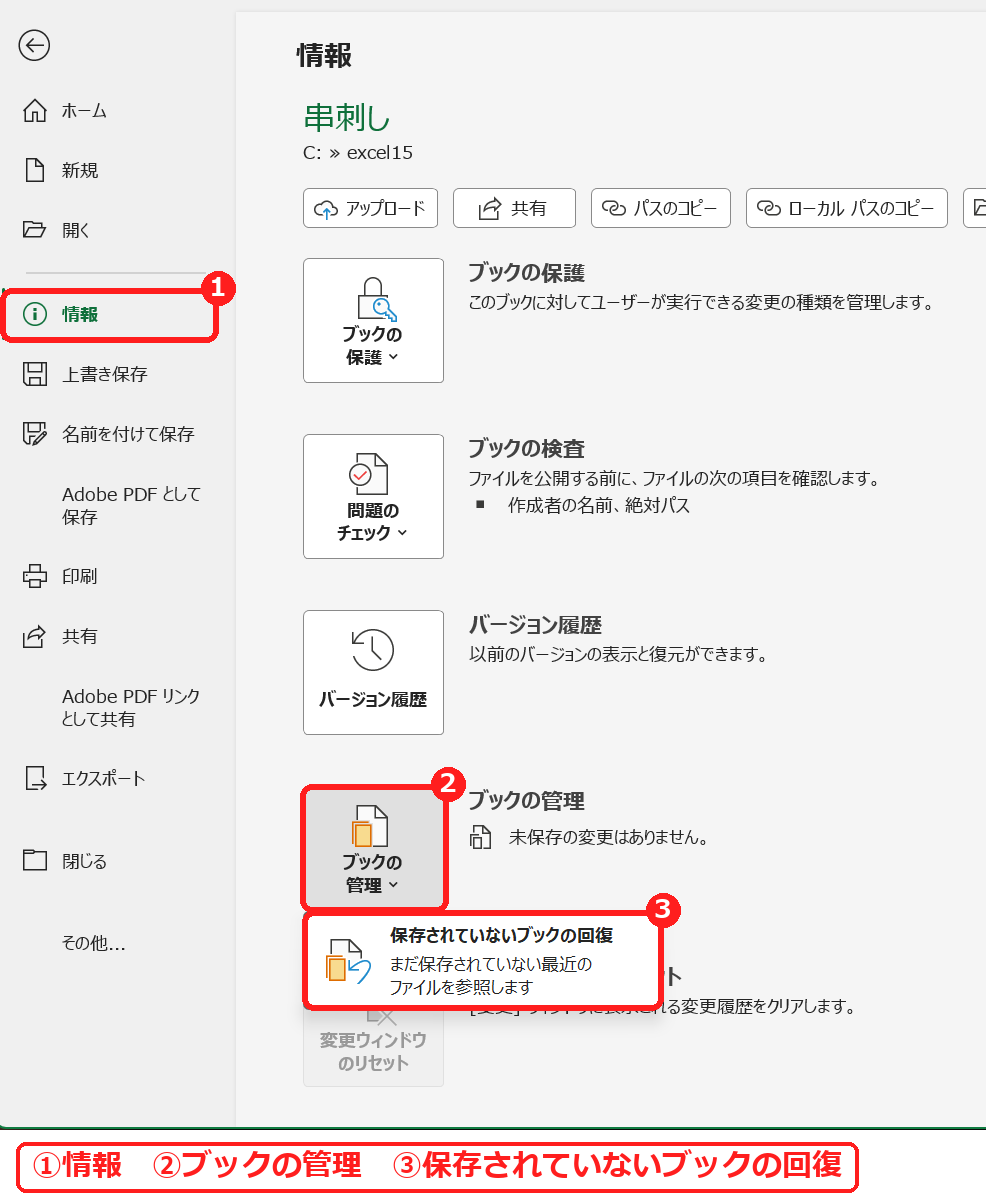Click the 情報 page heading
Image resolution: width=986 pixels, height=1200 pixels.
(x=325, y=56)
